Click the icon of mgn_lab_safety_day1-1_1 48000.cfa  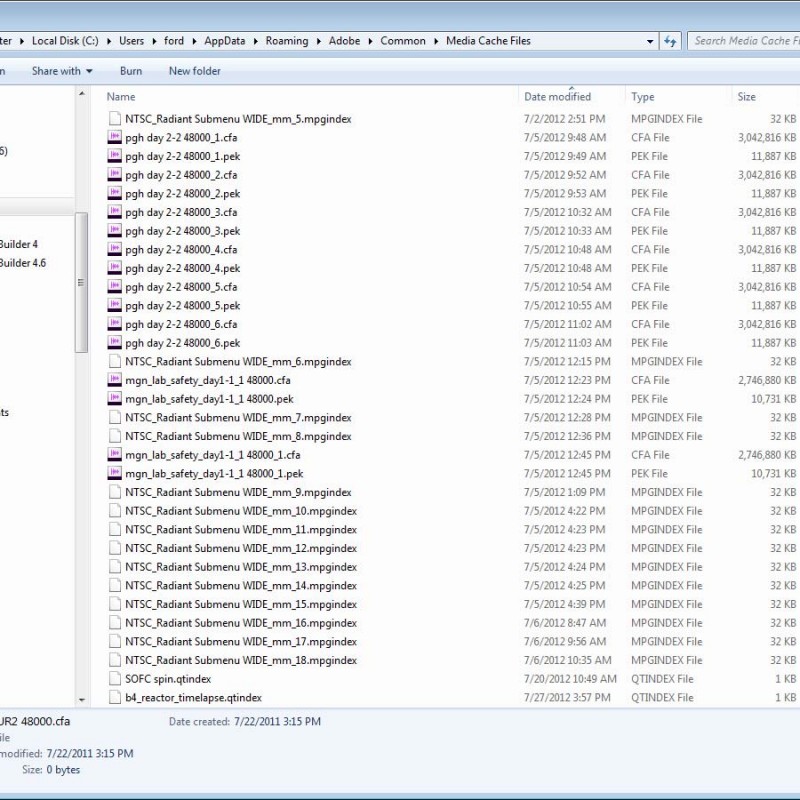(x=114, y=380)
